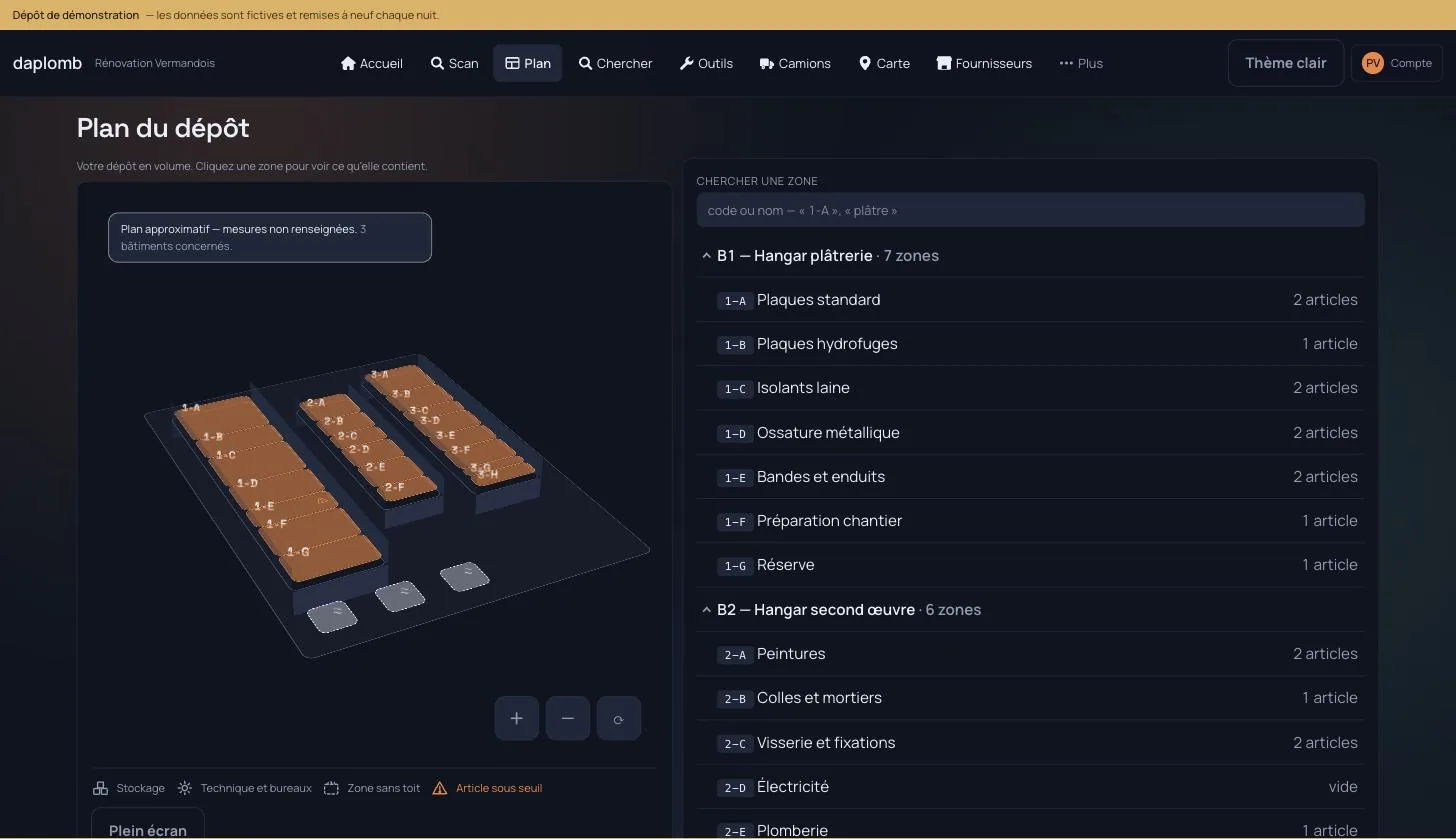
Task: Open the Plus overflow menu
Action: click(x=1081, y=63)
